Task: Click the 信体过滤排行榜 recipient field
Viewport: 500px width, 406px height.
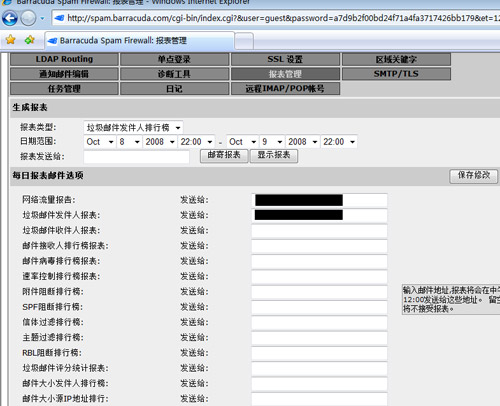Action: pyautogui.click(x=319, y=323)
